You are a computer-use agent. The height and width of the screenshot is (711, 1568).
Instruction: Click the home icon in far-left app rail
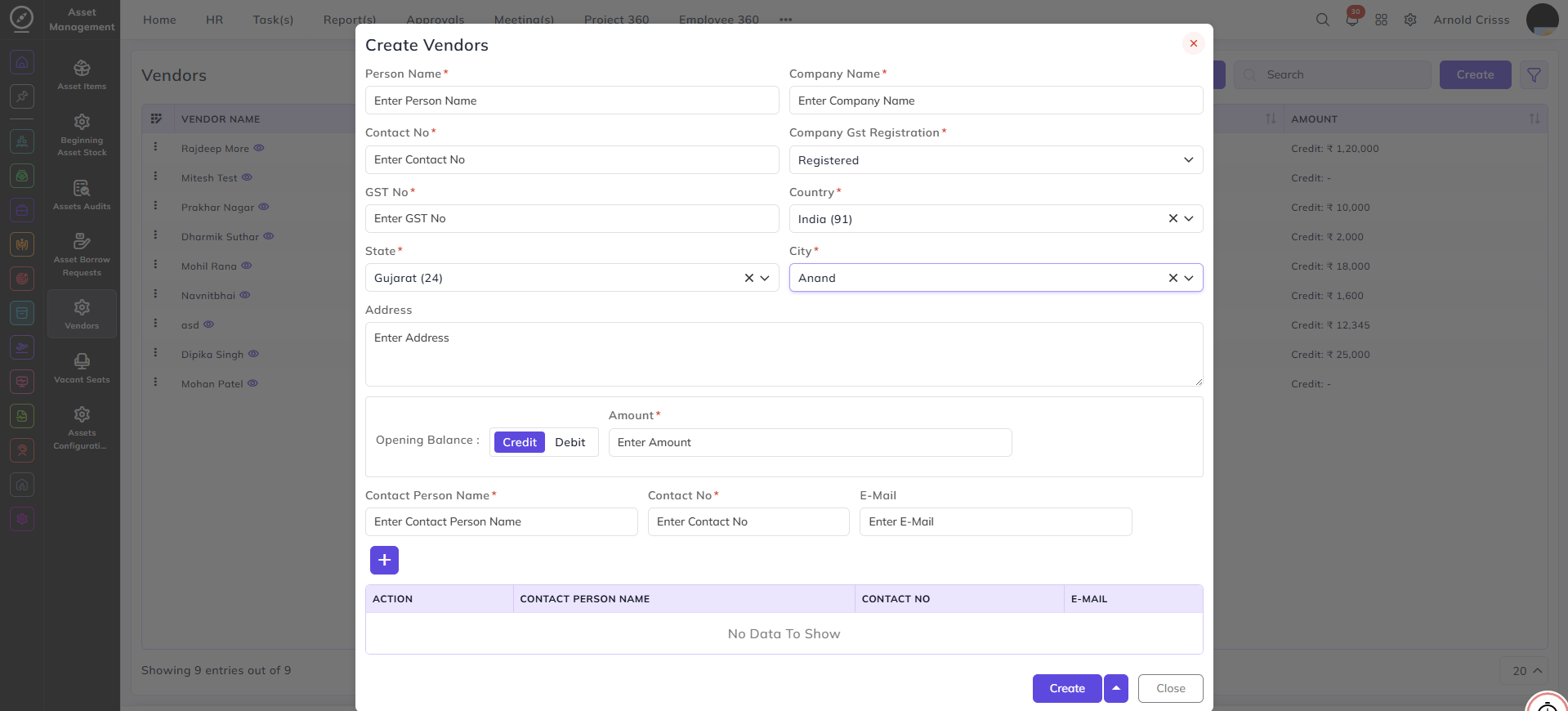pos(22,62)
